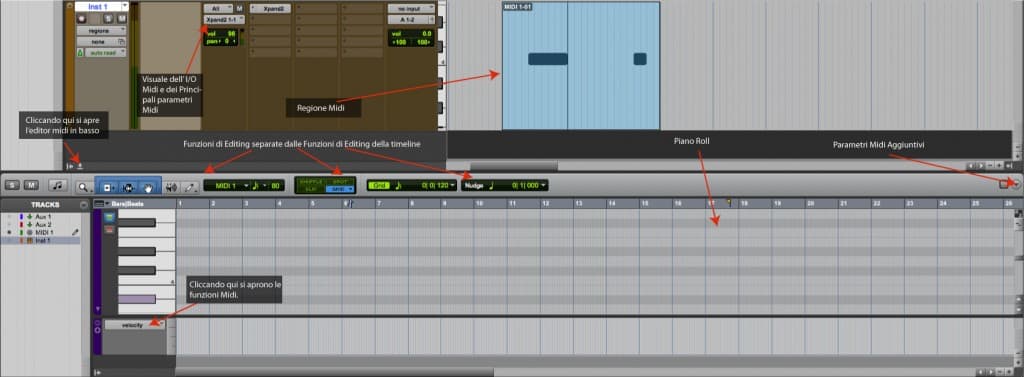Click the short MIDI note in the region
This screenshot has width=1024, height=377.
[640, 59]
